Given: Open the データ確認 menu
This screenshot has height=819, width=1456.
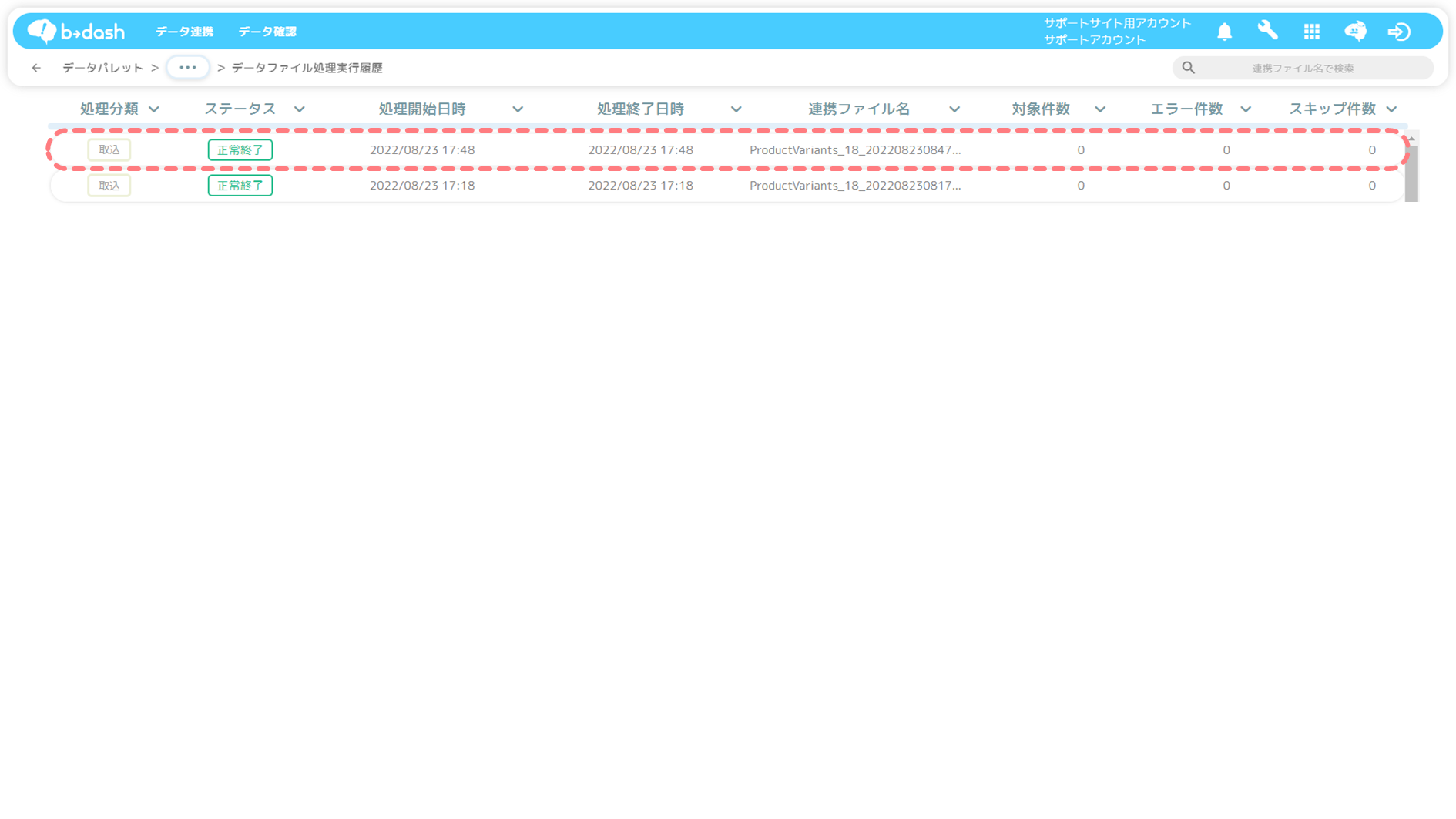Looking at the screenshot, I should [267, 32].
